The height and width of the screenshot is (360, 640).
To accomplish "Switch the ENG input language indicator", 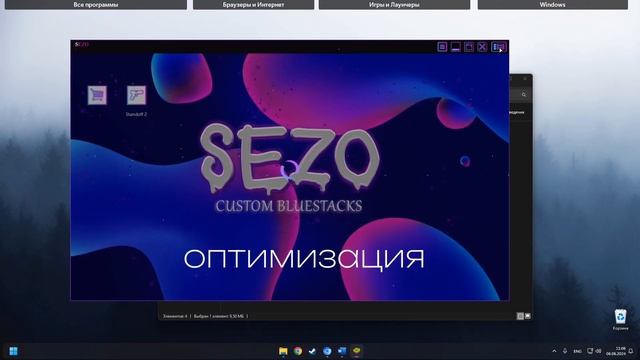I will point(577,351).
